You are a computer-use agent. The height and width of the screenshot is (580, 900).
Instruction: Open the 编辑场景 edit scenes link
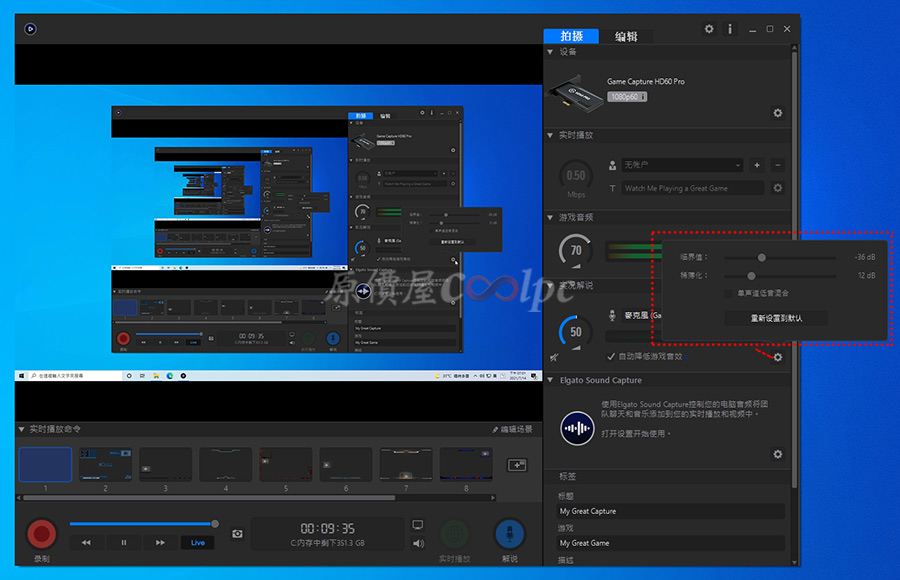coord(512,430)
